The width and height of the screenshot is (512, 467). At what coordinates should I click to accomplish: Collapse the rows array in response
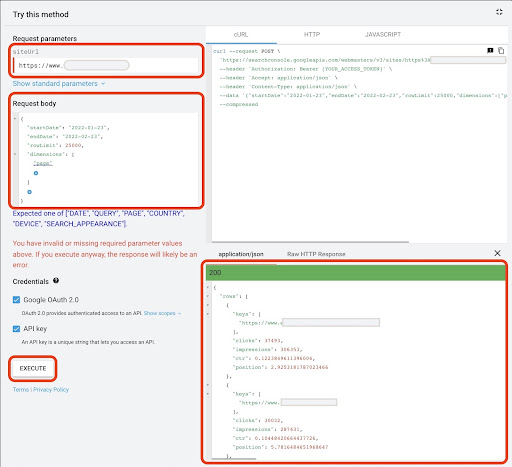coord(208,296)
